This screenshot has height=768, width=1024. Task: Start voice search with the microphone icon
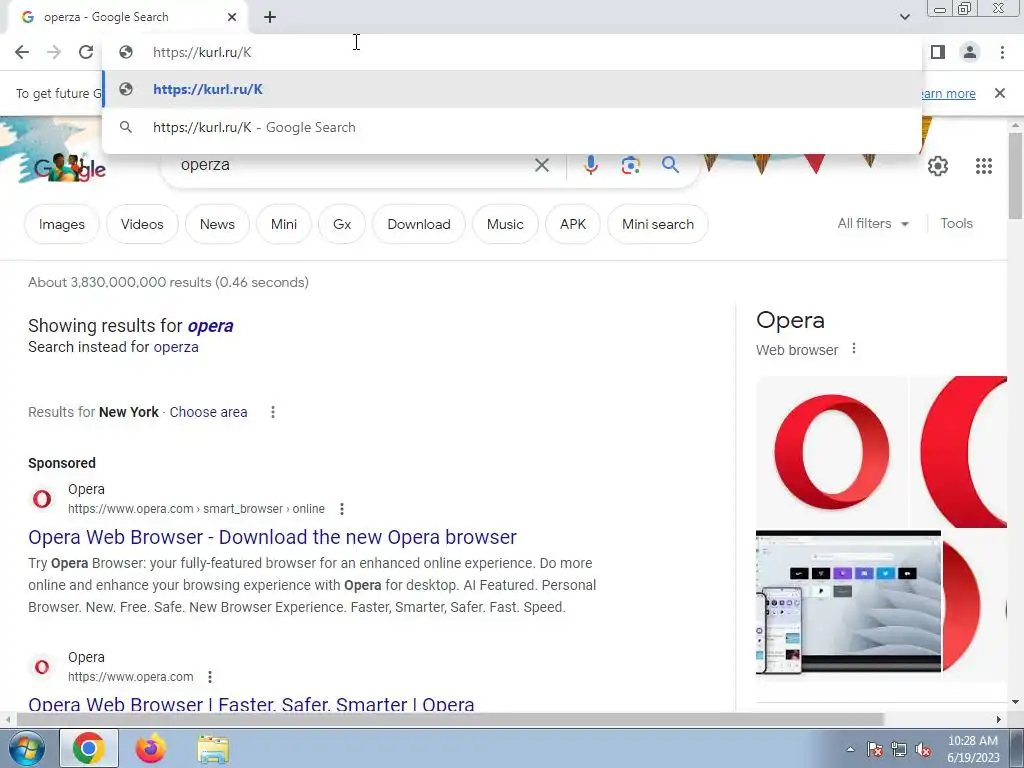click(x=590, y=165)
